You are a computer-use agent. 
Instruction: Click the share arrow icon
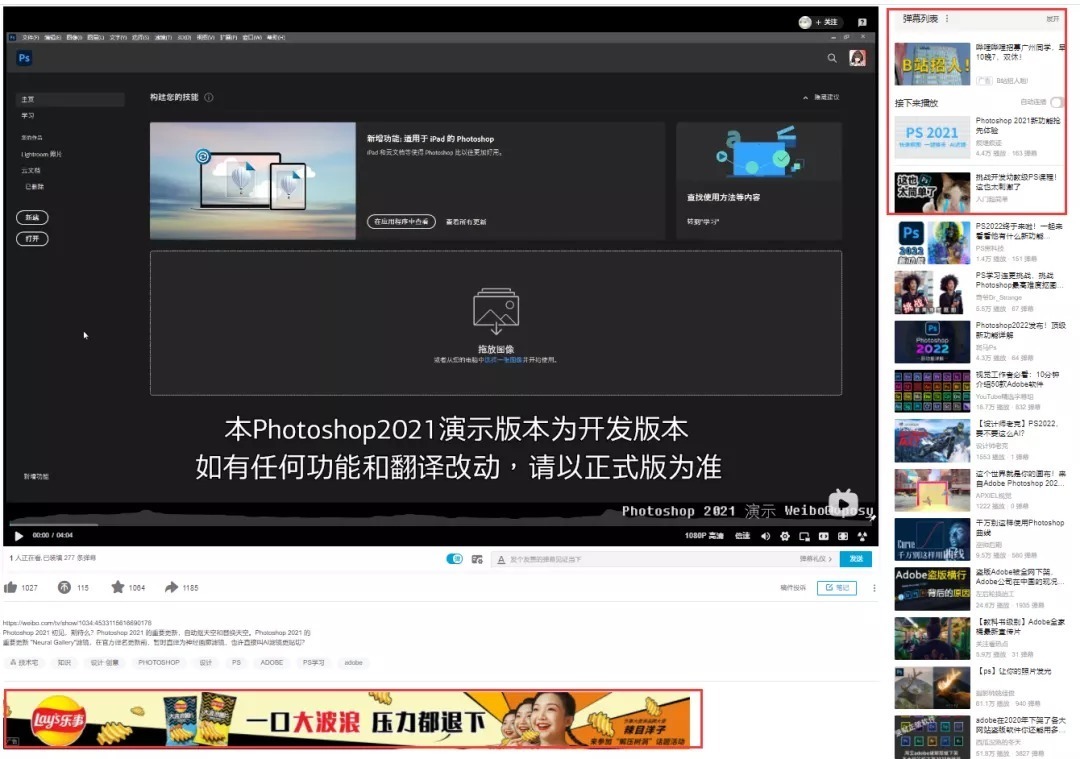pyautogui.click(x=172, y=588)
